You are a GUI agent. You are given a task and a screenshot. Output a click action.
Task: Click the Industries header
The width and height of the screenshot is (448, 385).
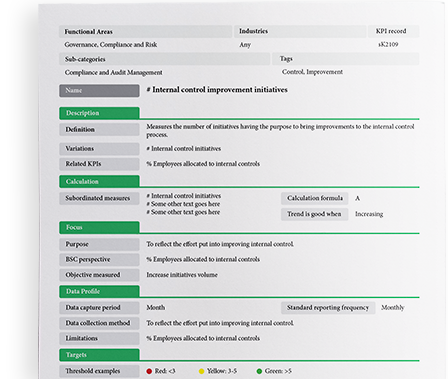pos(300,31)
